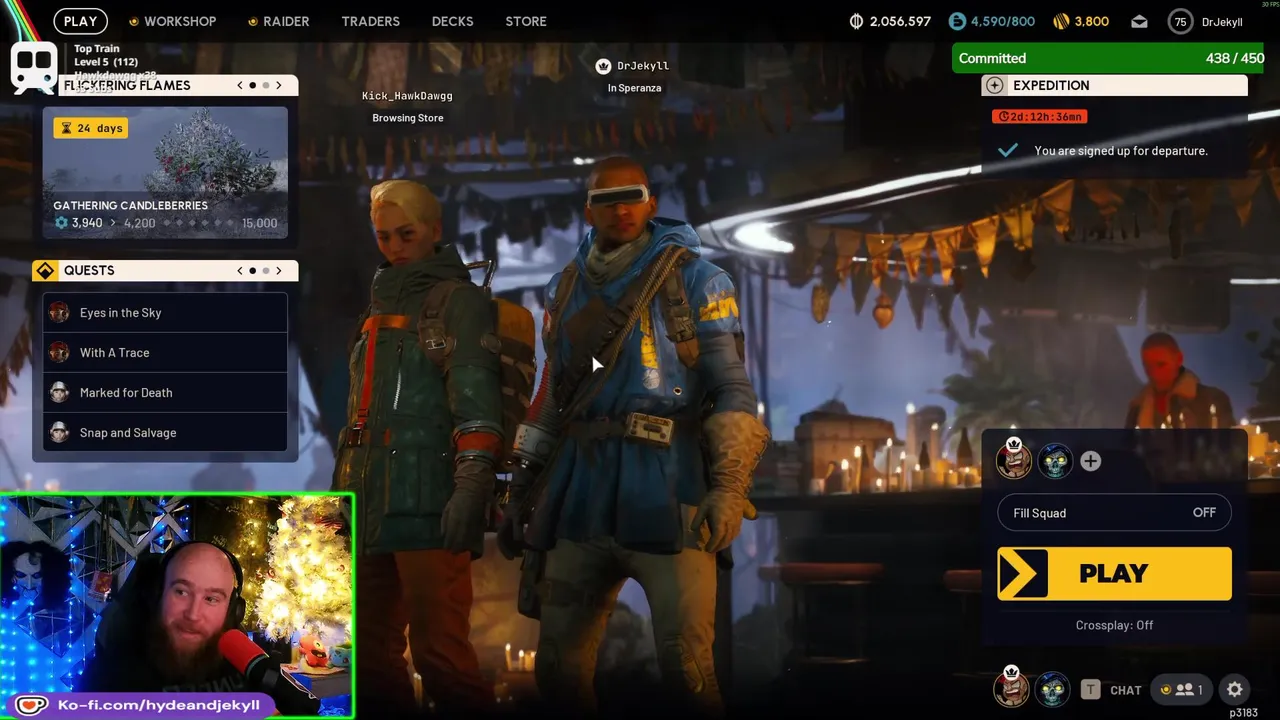The height and width of the screenshot is (720, 1280).
Task: Open the Eyes in the Sky quest
Action: 165,312
